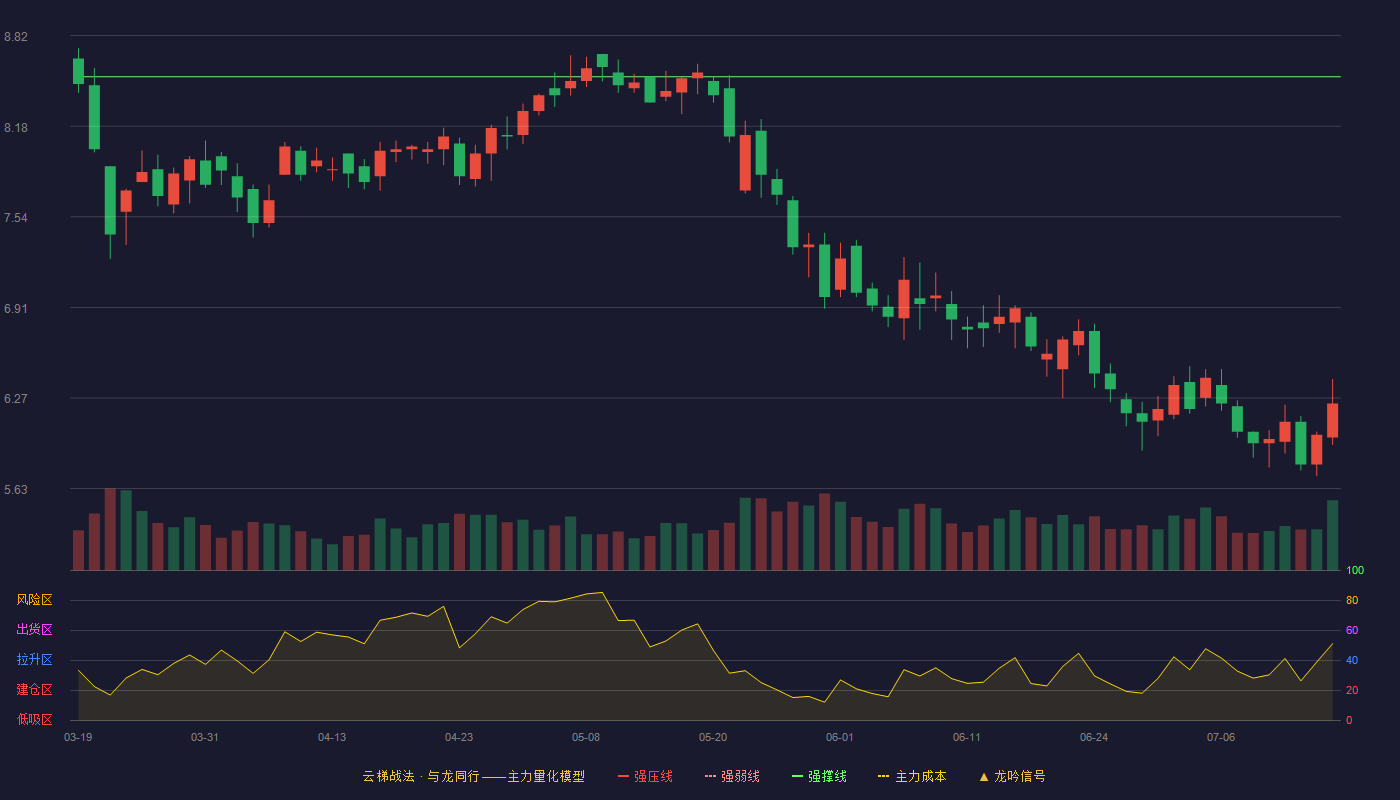Click the last red candlestick on the right
Viewport: 1400px width, 800px height.
[x=1332, y=420]
